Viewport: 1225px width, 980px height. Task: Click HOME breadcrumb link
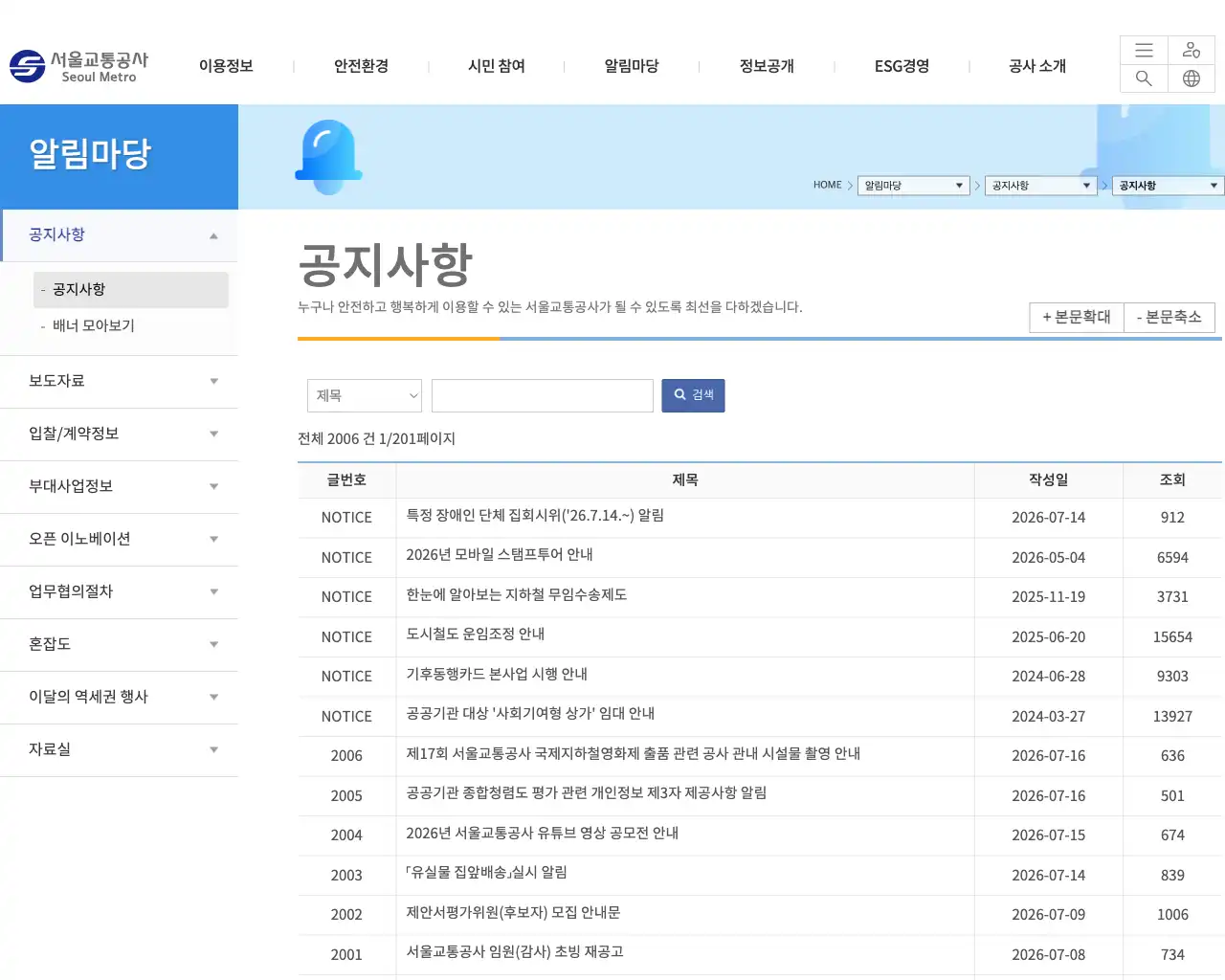pyautogui.click(x=827, y=186)
